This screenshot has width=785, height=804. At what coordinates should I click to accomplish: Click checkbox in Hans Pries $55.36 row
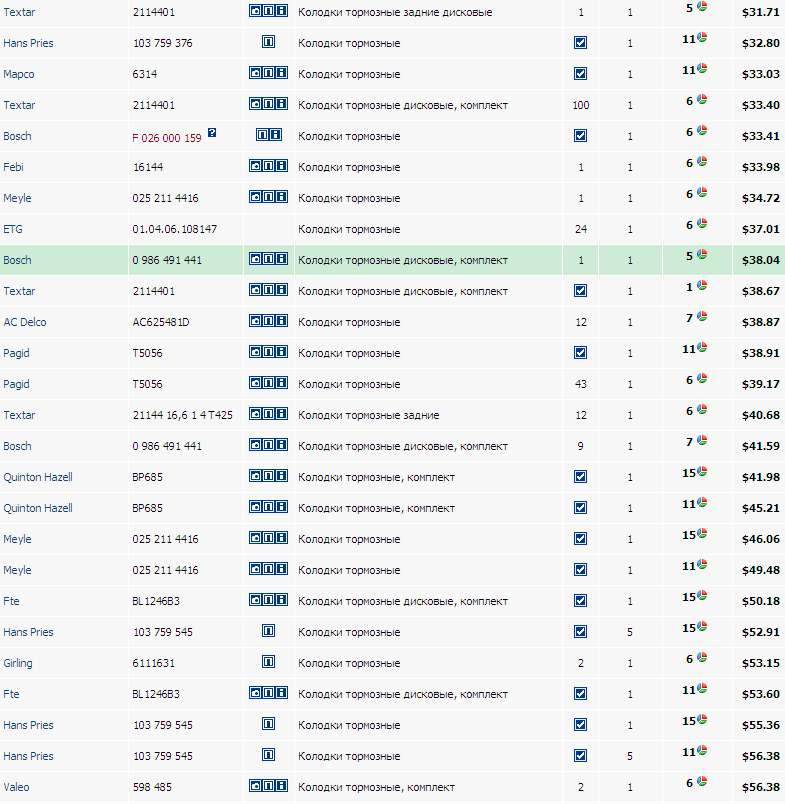(x=580, y=725)
